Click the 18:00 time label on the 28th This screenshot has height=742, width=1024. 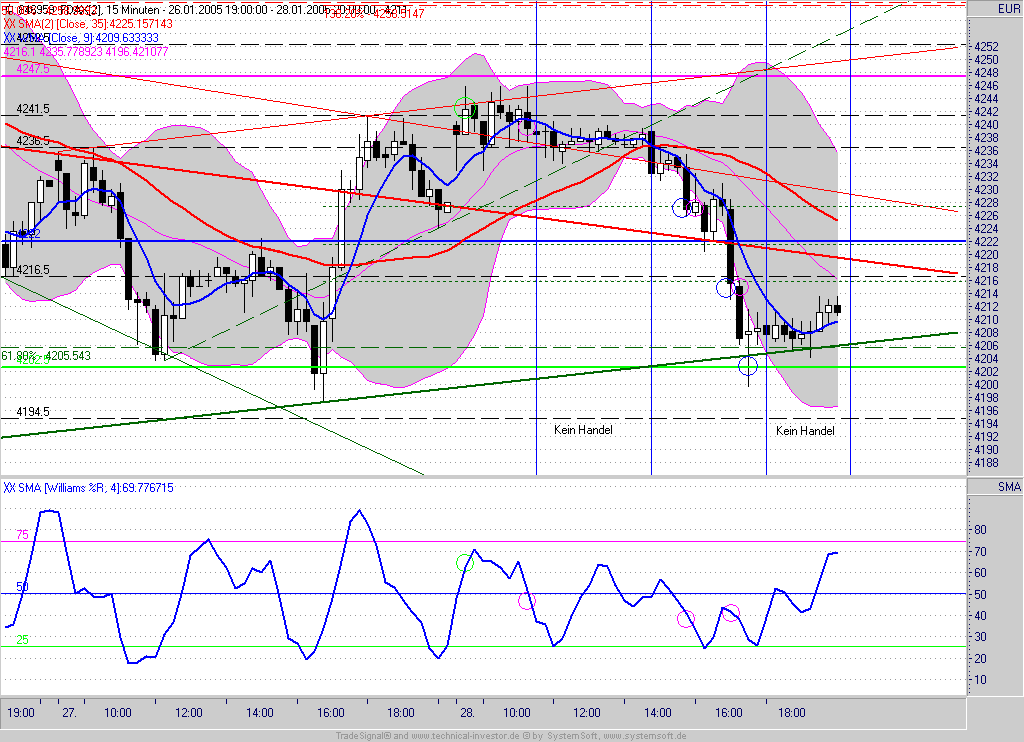[x=792, y=713]
